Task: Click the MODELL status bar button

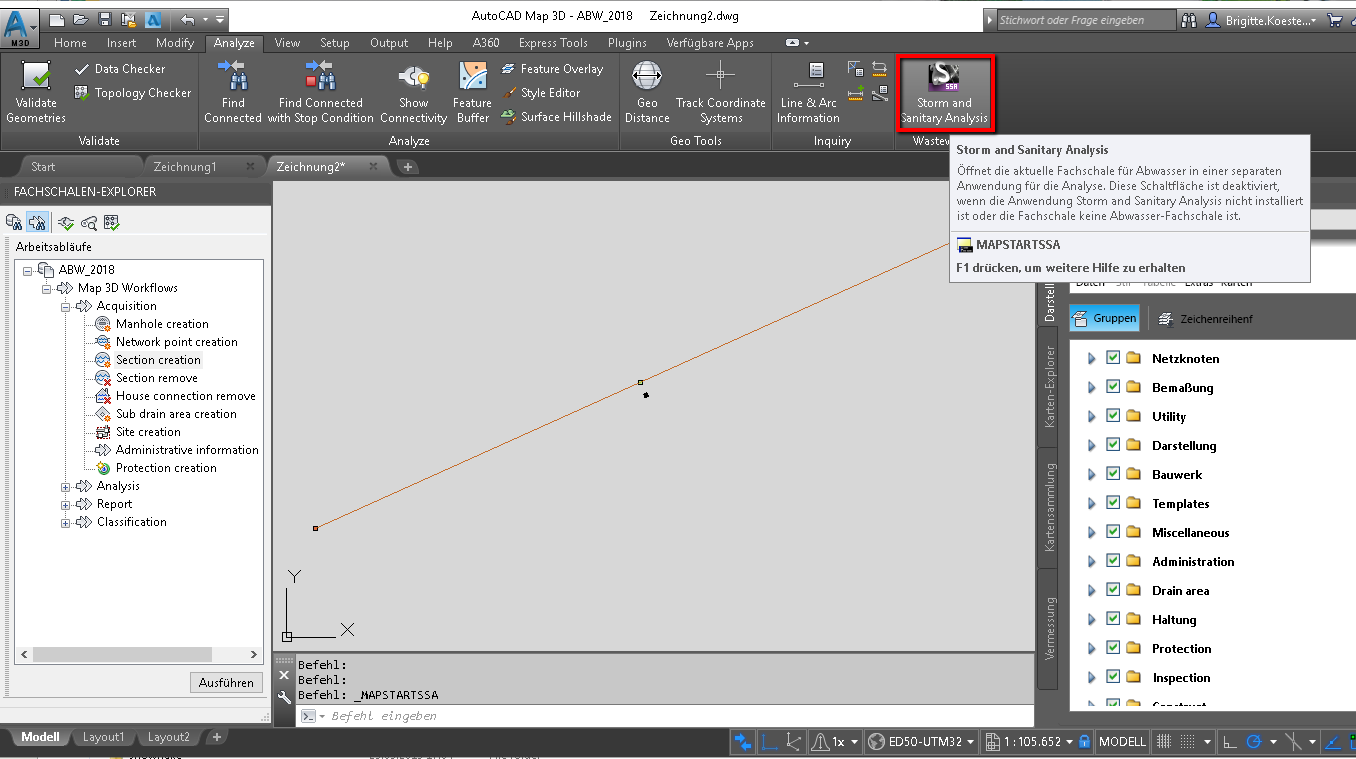Action: point(1122,742)
